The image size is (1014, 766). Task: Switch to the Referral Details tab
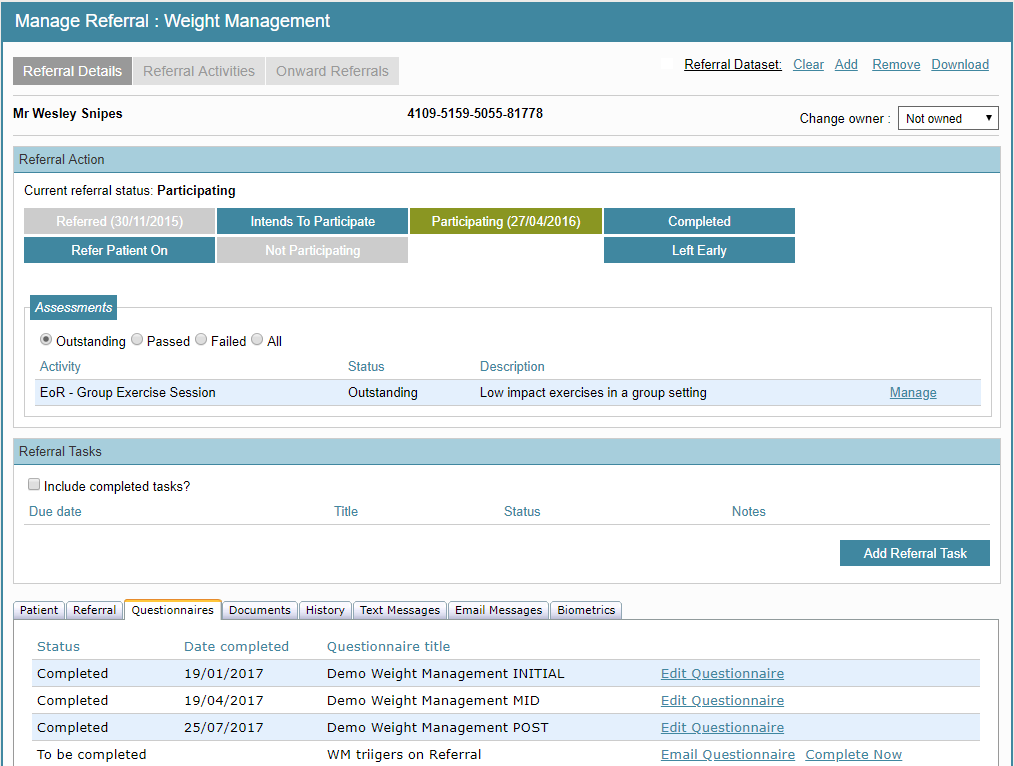tap(72, 71)
